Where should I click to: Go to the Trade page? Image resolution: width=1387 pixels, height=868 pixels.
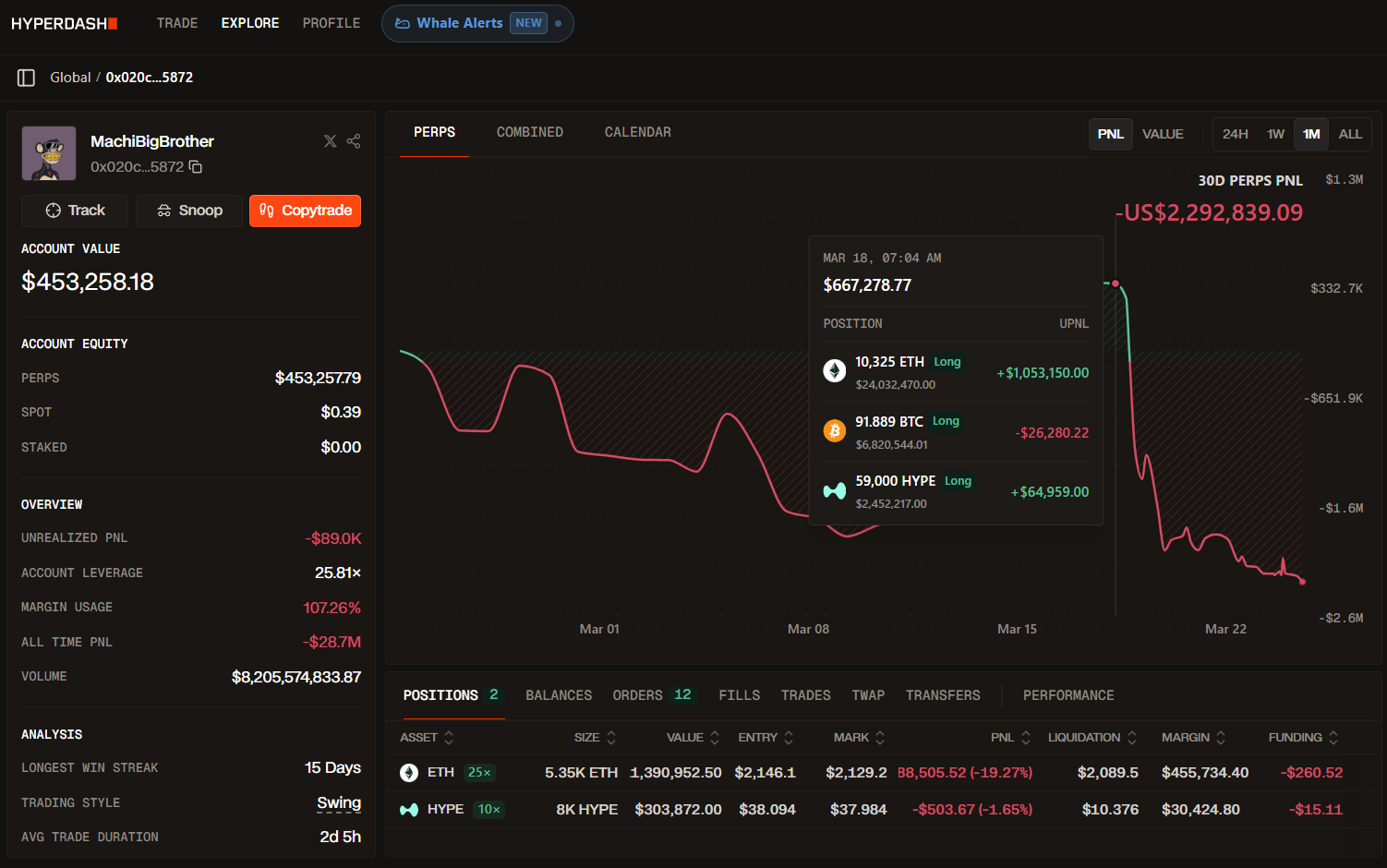tap(177, 23)
